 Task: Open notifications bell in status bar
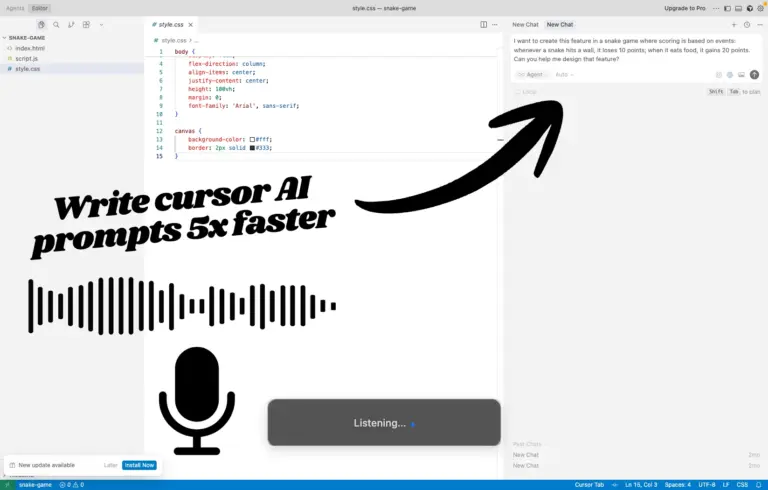tap(759, 485)
